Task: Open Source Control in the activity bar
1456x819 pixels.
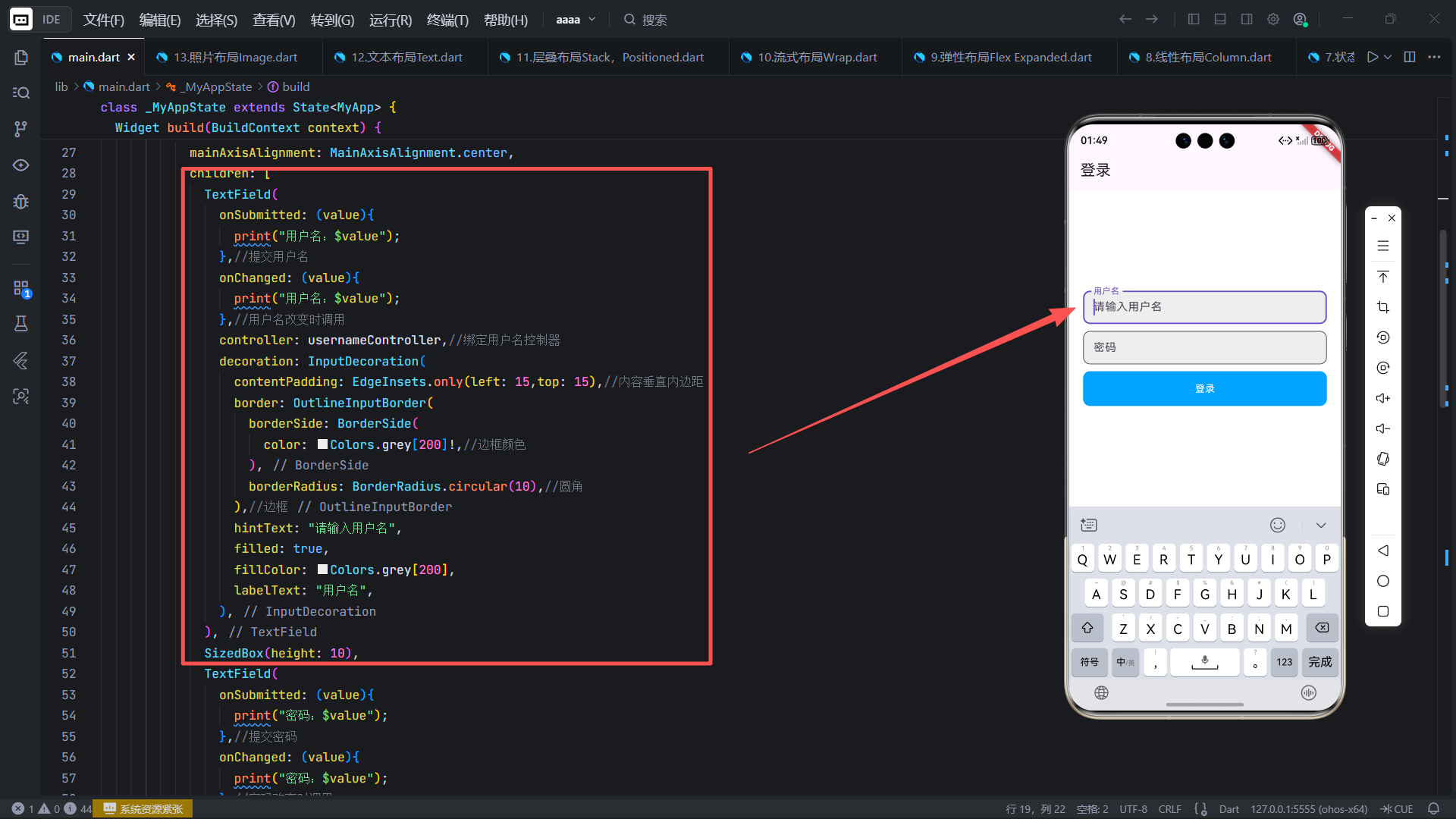Action: (20, 129)
